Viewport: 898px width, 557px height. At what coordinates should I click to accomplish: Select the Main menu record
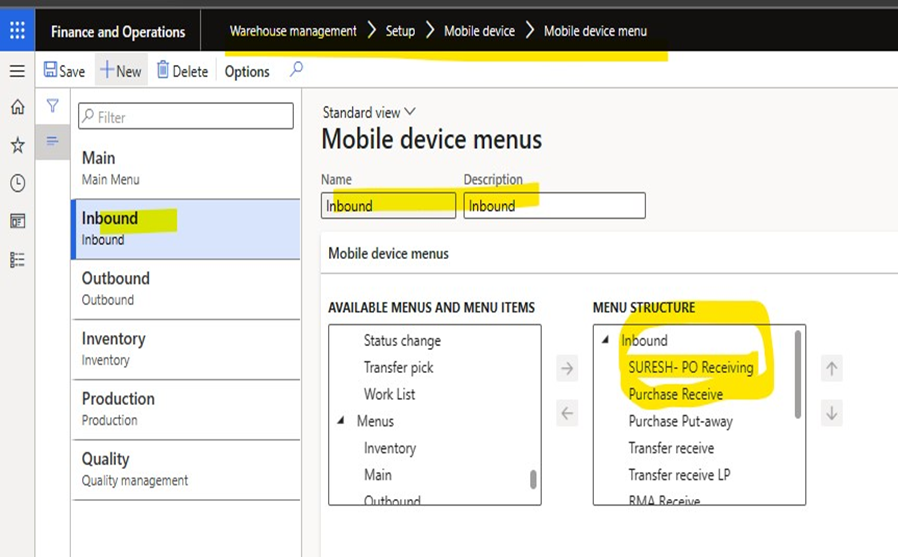click(x=186, y=168)
